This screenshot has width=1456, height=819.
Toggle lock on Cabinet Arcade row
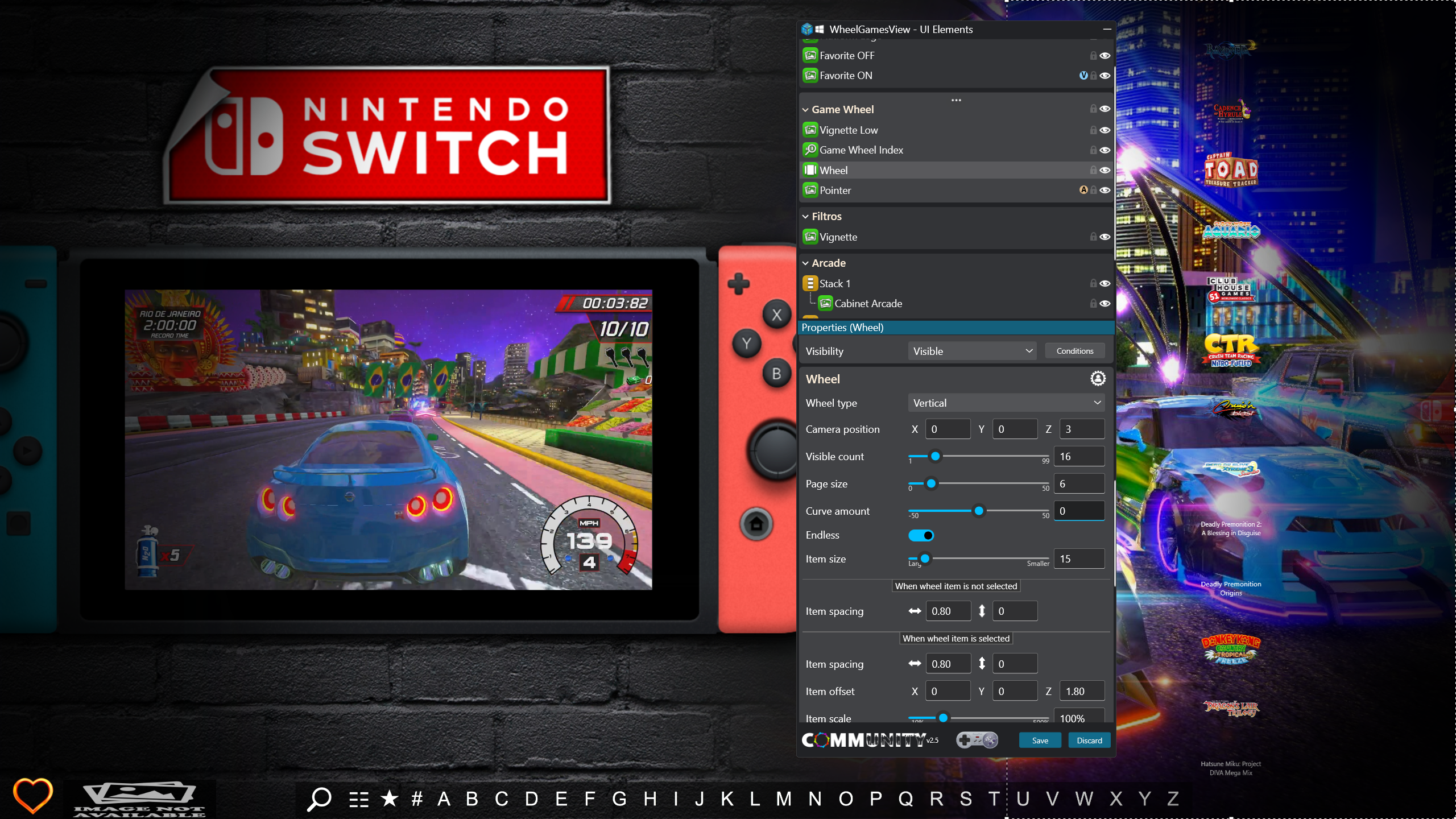(1093, 303)
